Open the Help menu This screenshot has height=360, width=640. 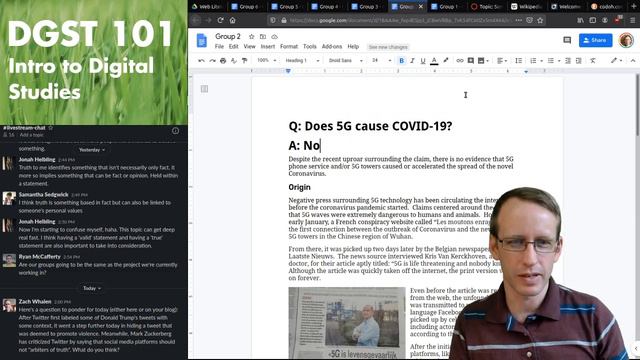(x=353, y=47)
